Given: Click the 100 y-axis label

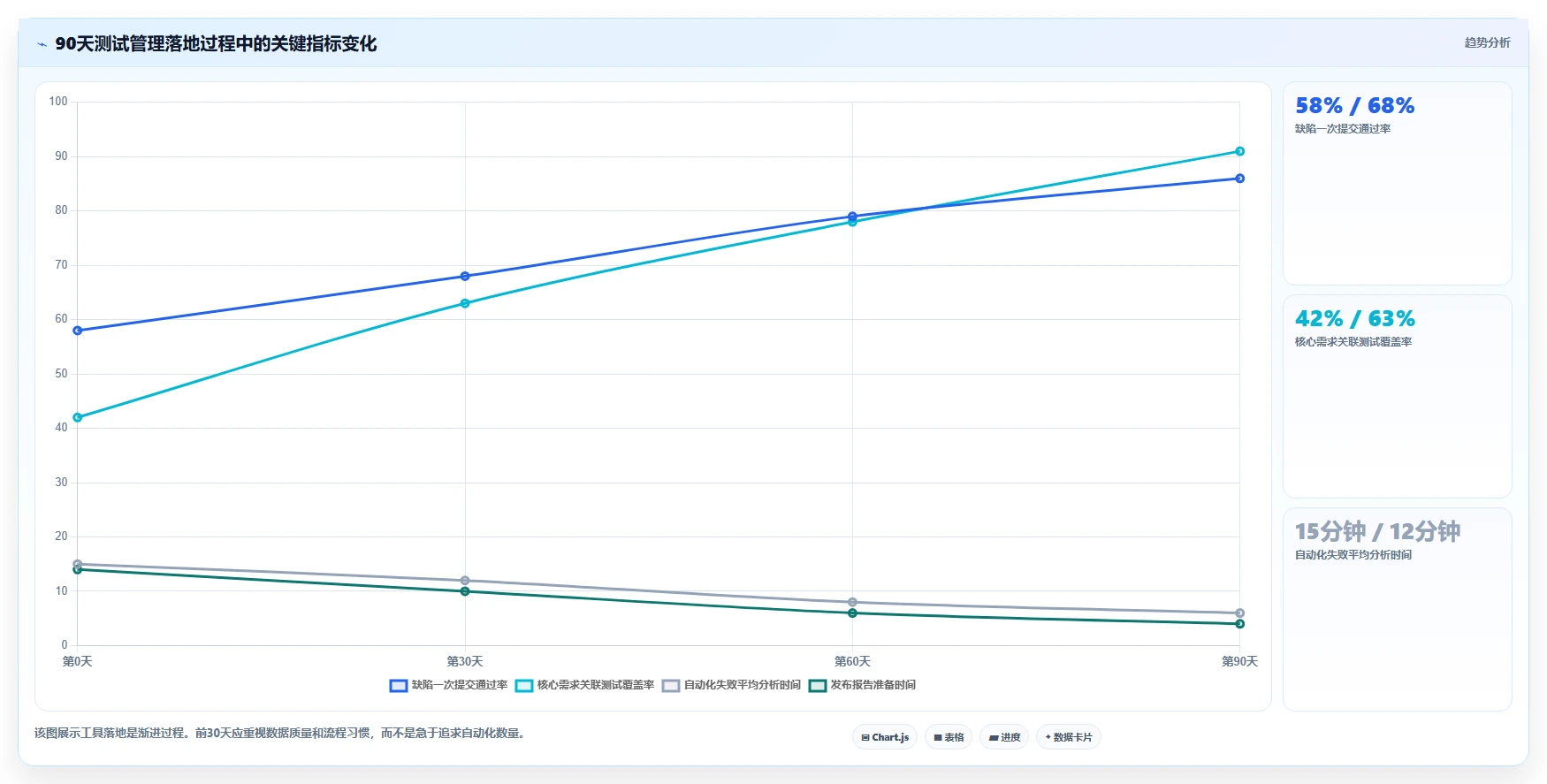Looking at the screenshot, I should [x=58, y=102].
